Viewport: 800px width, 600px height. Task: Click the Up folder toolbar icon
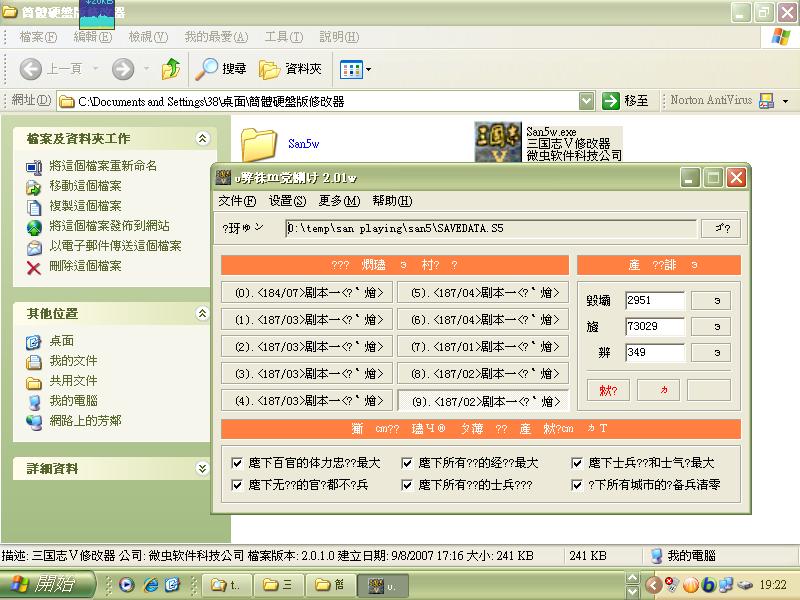[x=171, y=69]
